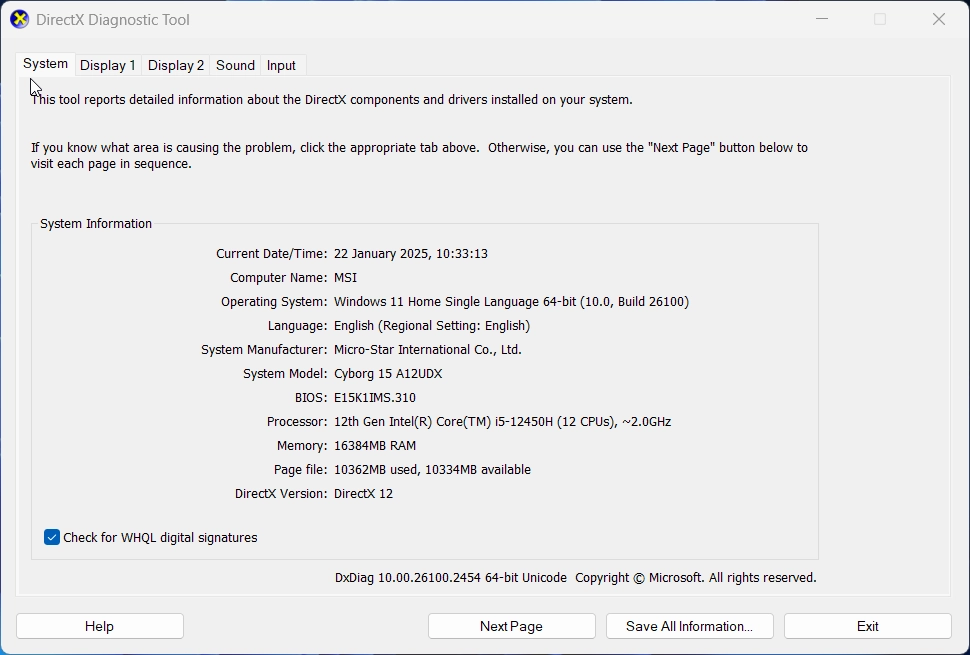Click the i5-12450H processor value
This screenshot has height=655, width=970.
502,422
